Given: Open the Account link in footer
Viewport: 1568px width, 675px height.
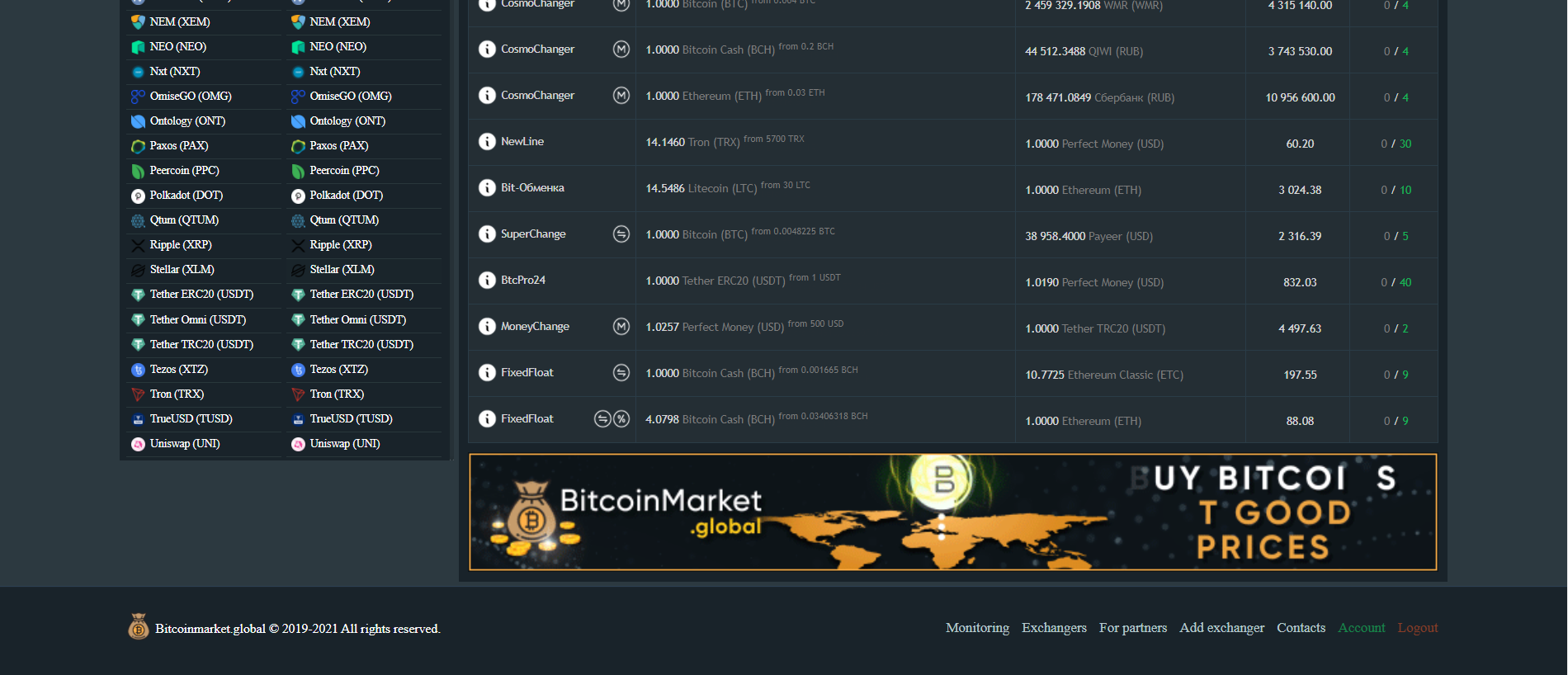Looking at the screenshot, I should (1361, 628).
